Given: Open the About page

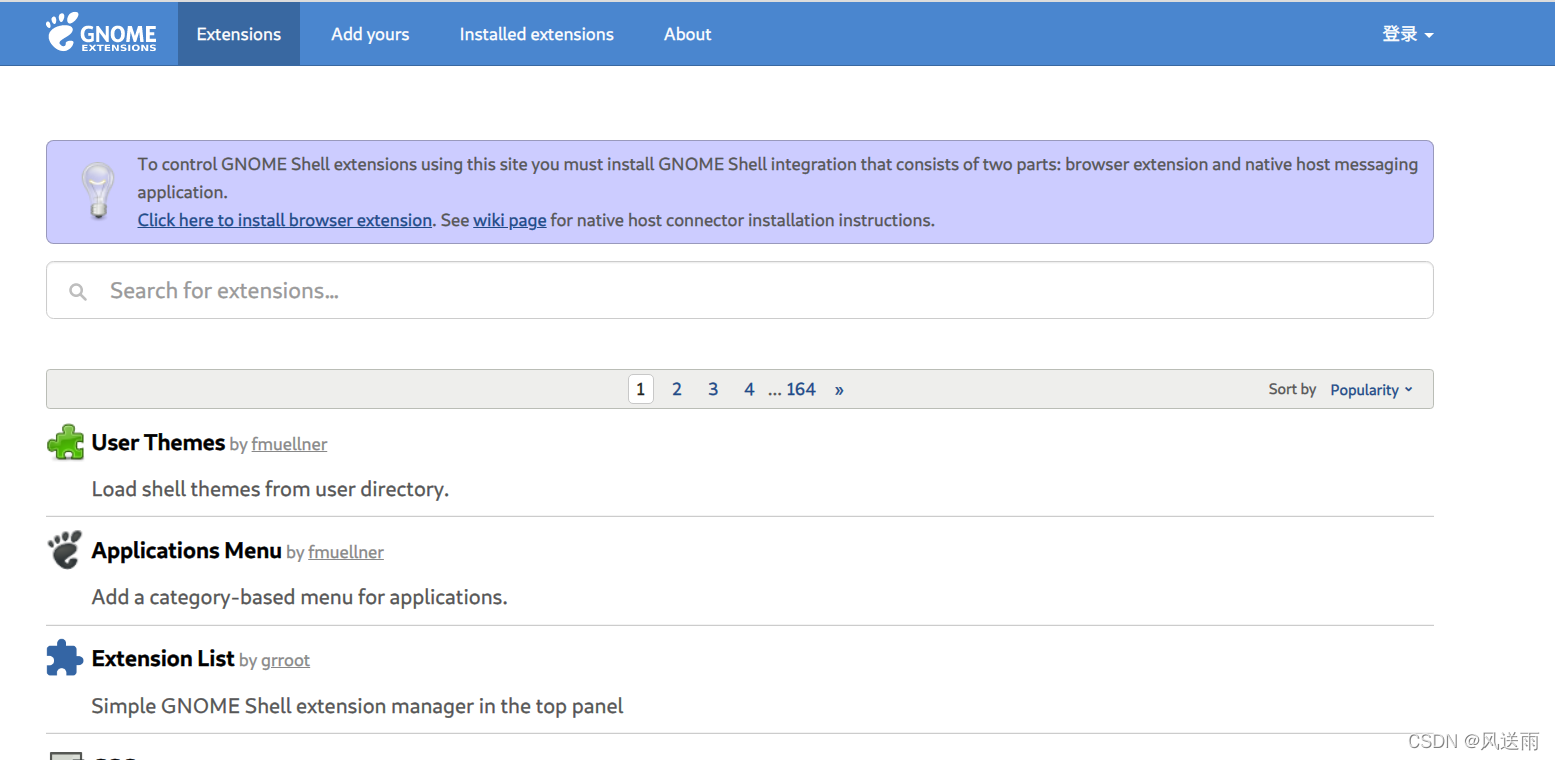Looking at the screenshot, I should (688, 34).
